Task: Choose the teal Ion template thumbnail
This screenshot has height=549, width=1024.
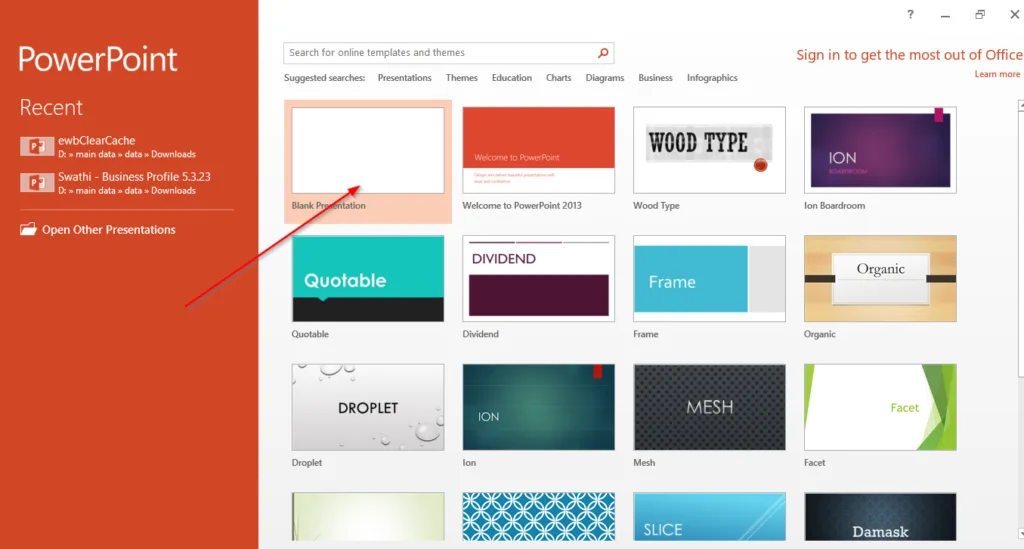Action: (x=538, y=407)
